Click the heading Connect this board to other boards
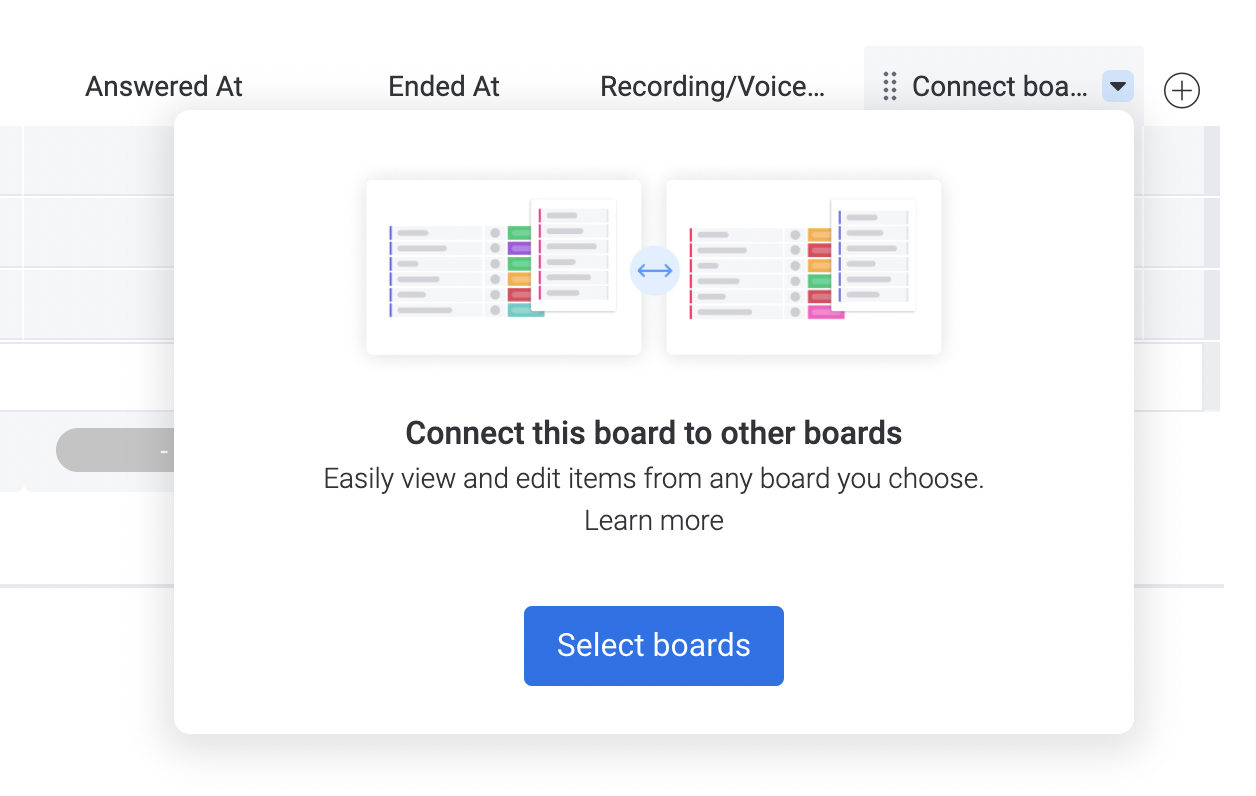1256x796 pixels. tap(654, 433)
